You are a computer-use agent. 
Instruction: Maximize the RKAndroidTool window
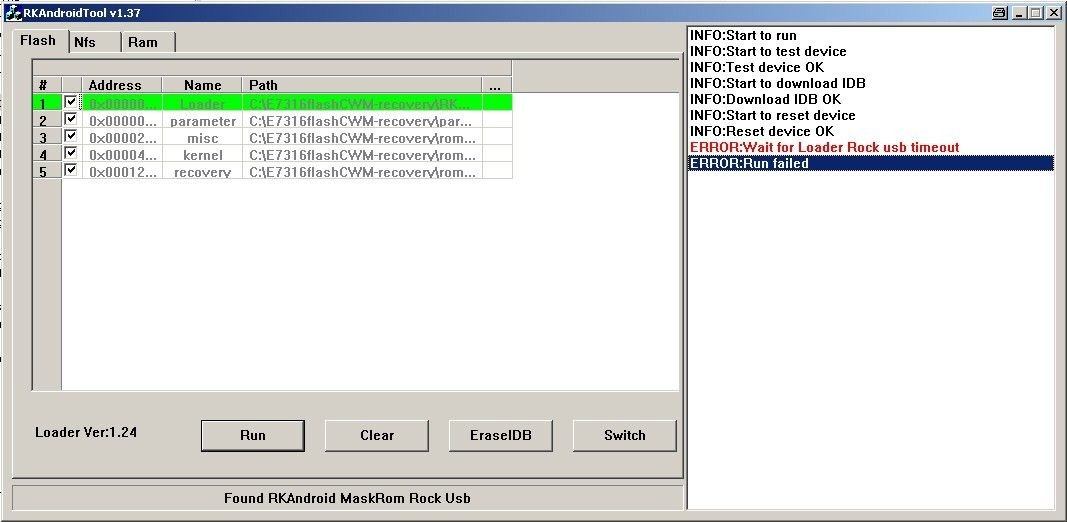1035,12
